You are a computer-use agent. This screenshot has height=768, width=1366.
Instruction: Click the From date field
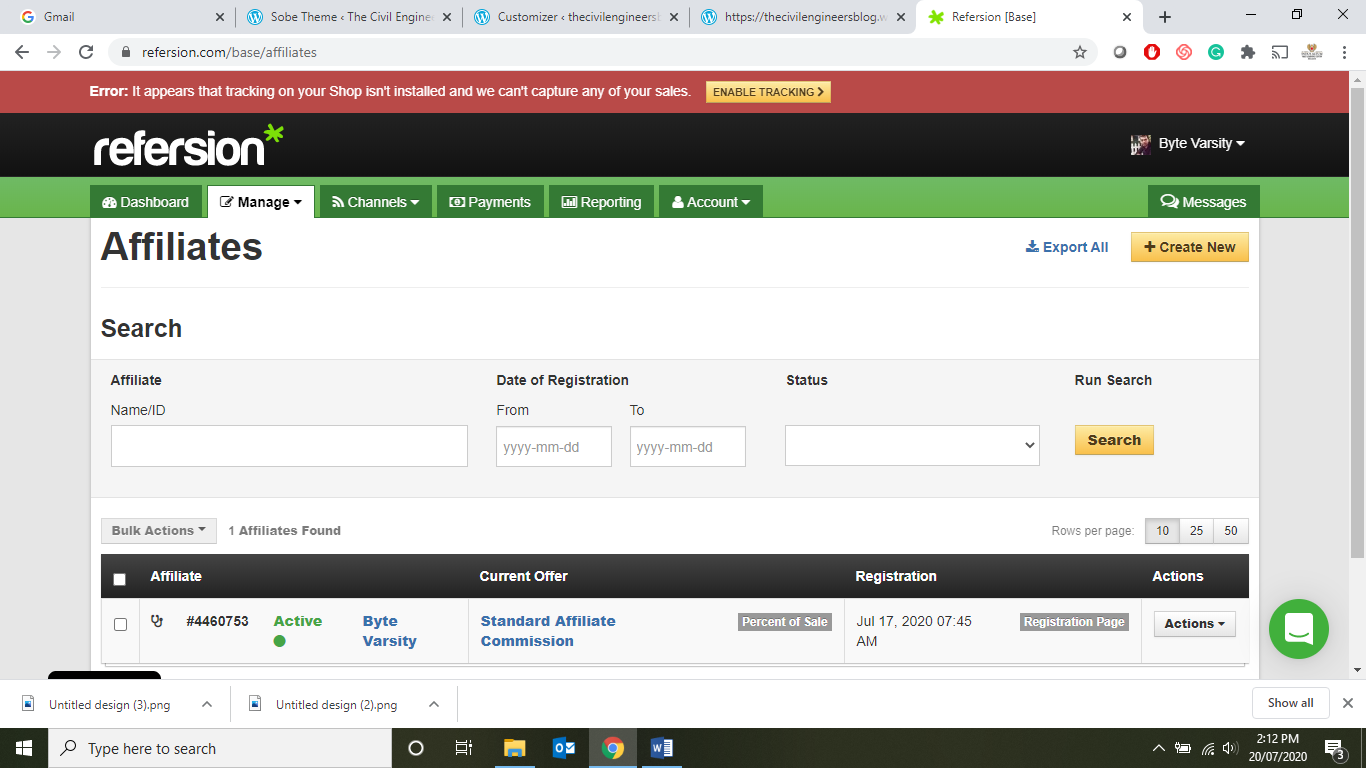pyautogui.click(x=554, y=446)
